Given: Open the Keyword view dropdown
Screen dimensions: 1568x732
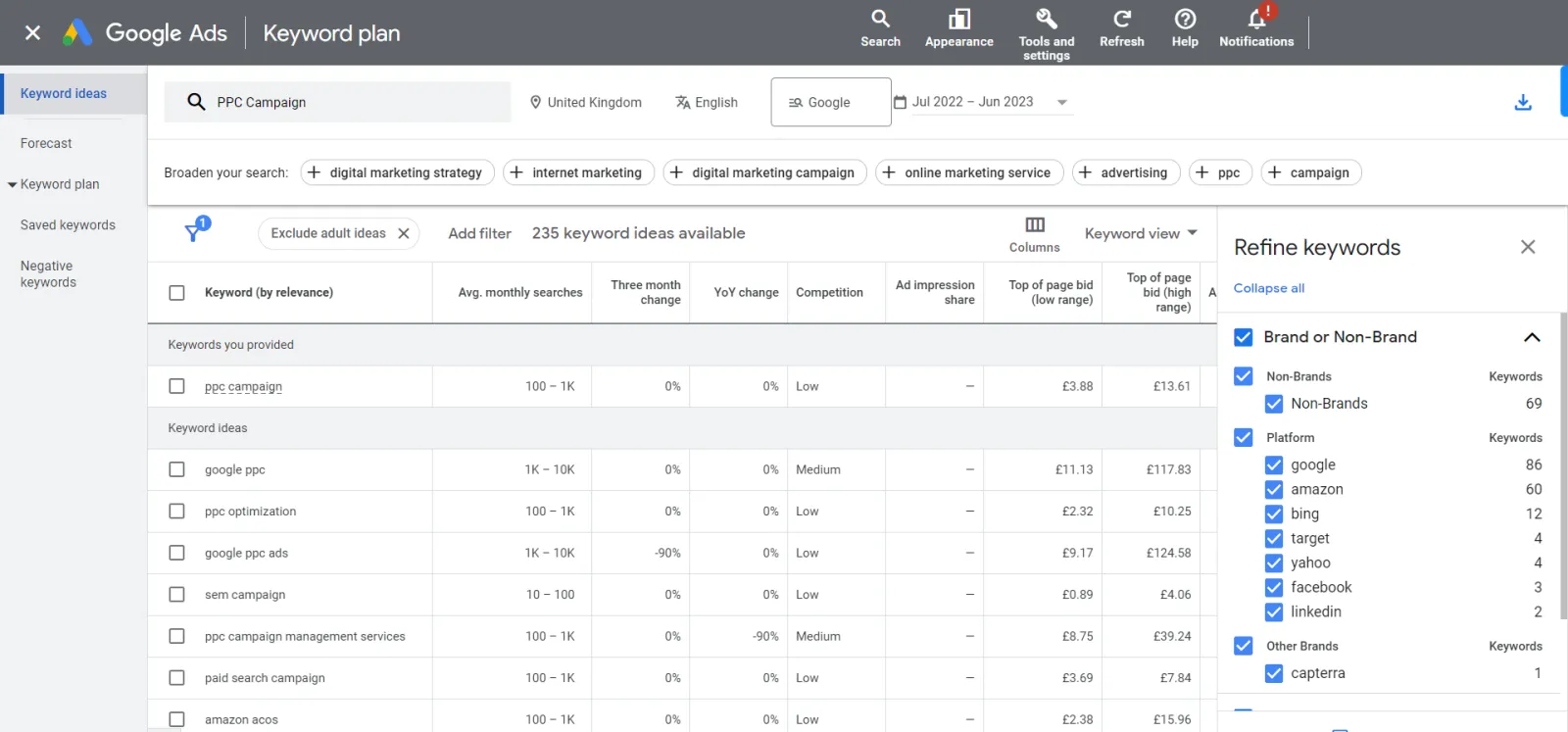Looking at the screenshot, I should 1141,233.
